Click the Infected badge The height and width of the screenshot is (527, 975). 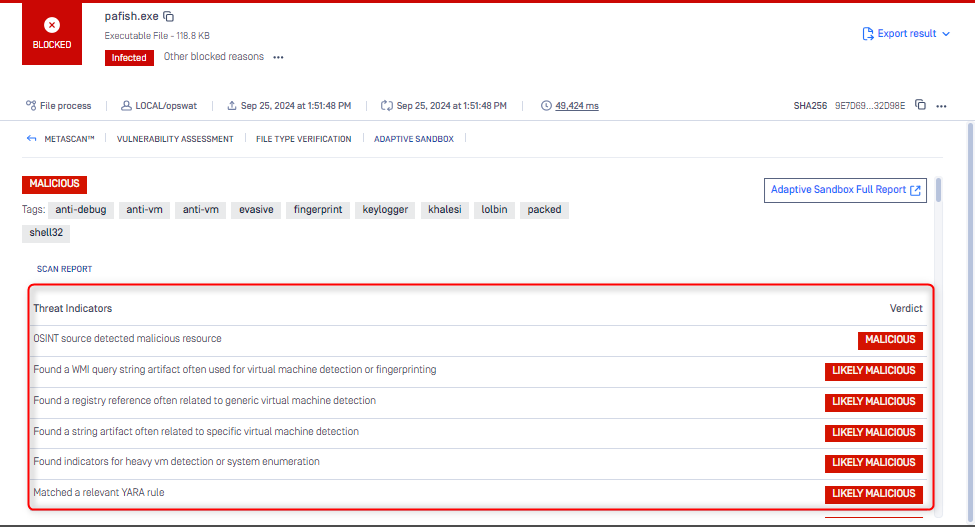point(129,58)
